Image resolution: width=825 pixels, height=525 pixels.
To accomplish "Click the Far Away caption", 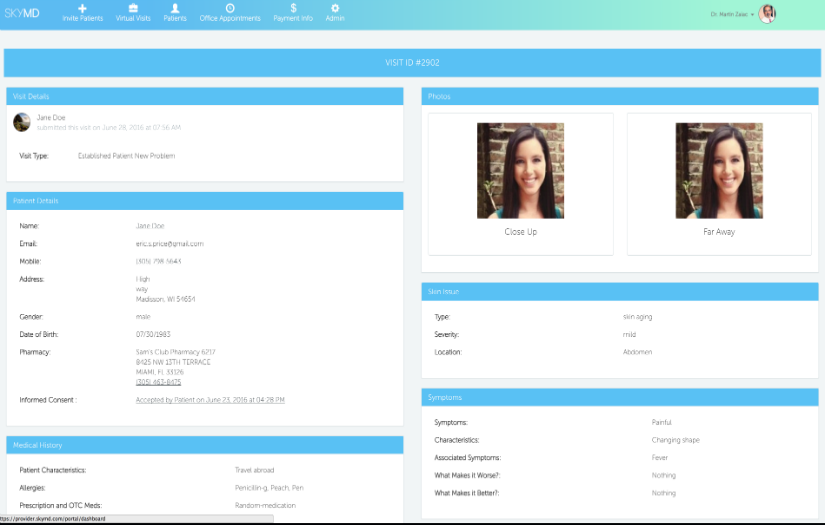I will point(719,232).
